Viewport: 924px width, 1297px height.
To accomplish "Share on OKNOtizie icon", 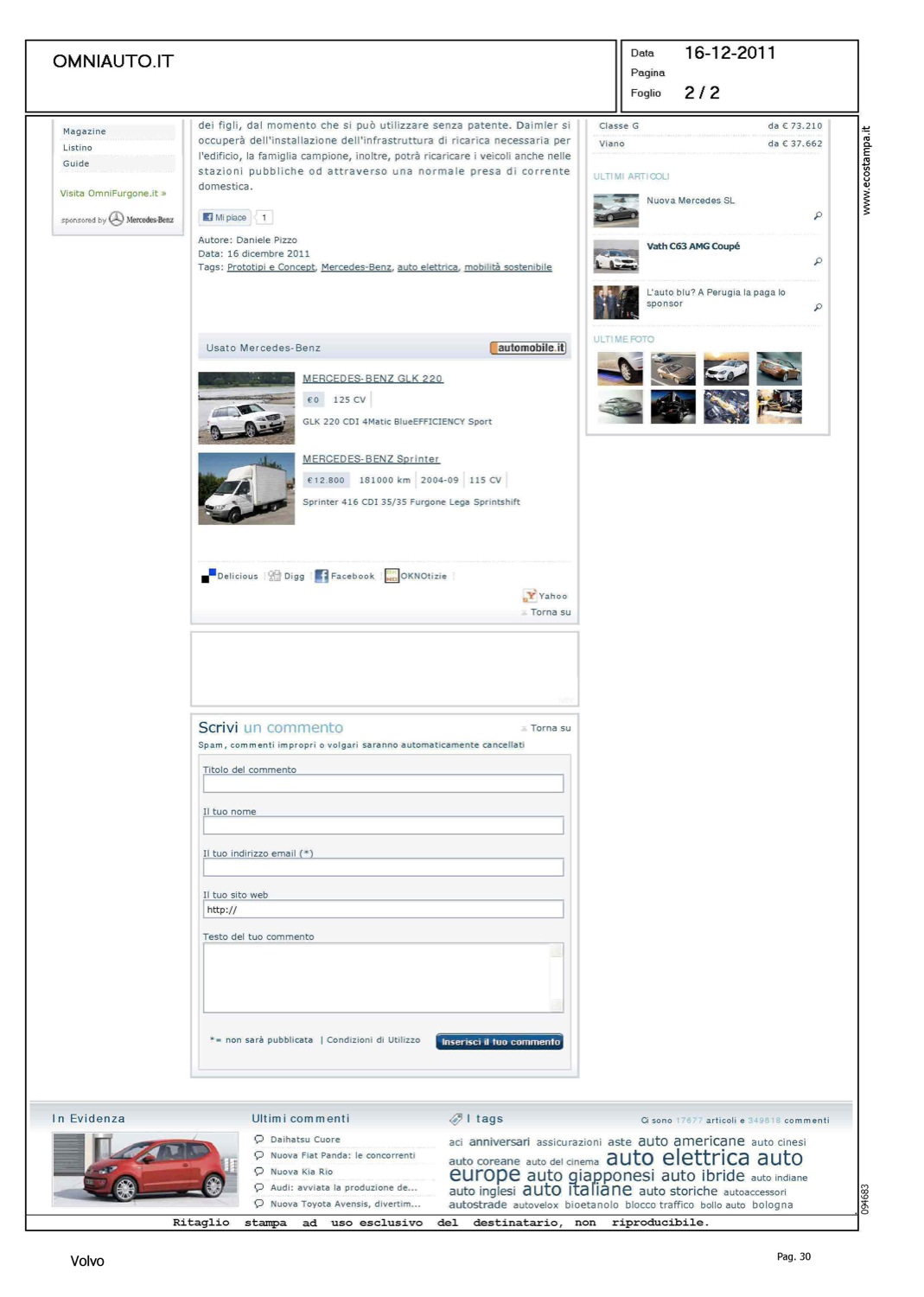I will (x=392, y=576).
